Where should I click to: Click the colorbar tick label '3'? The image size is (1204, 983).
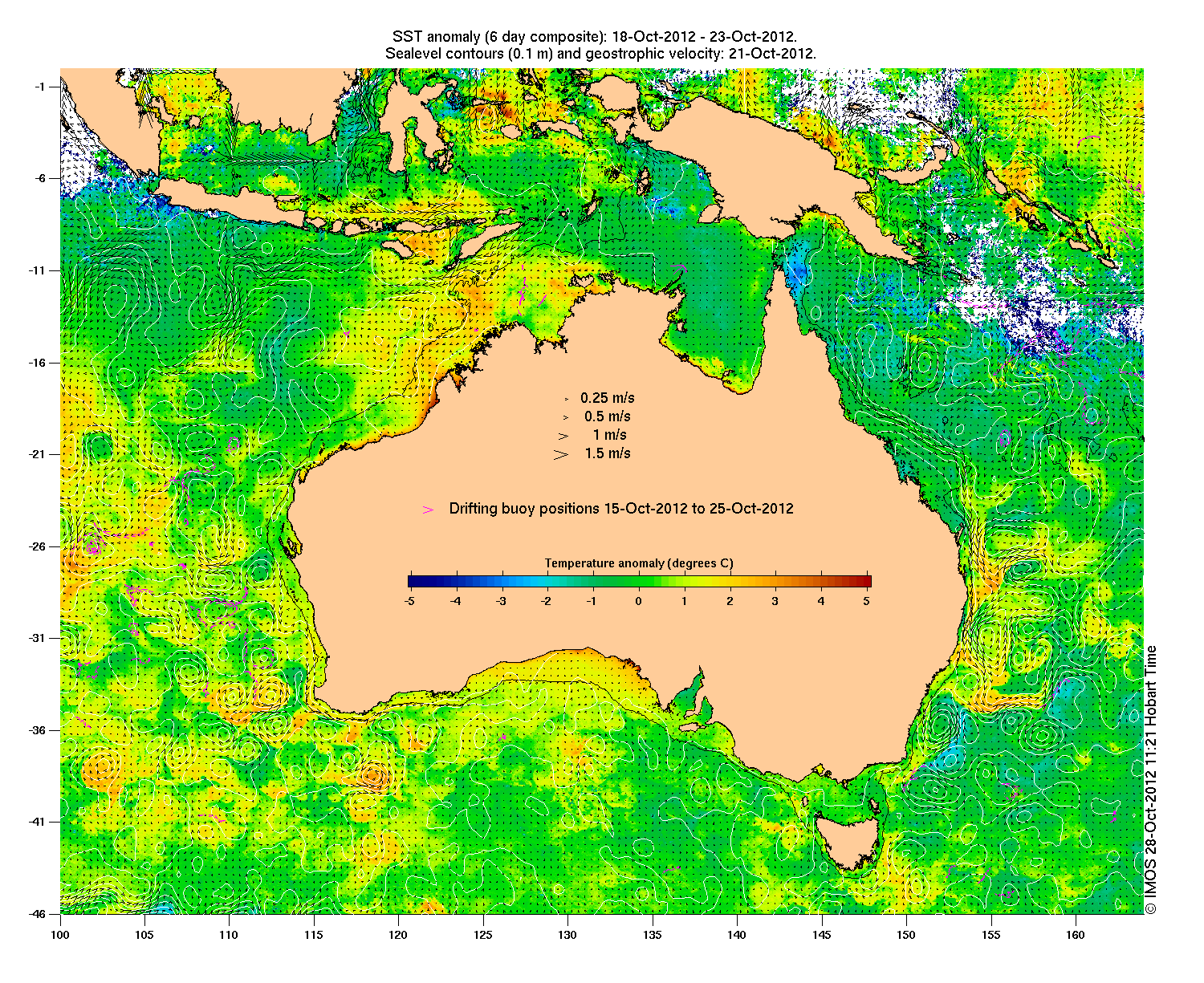pos(775,600)
